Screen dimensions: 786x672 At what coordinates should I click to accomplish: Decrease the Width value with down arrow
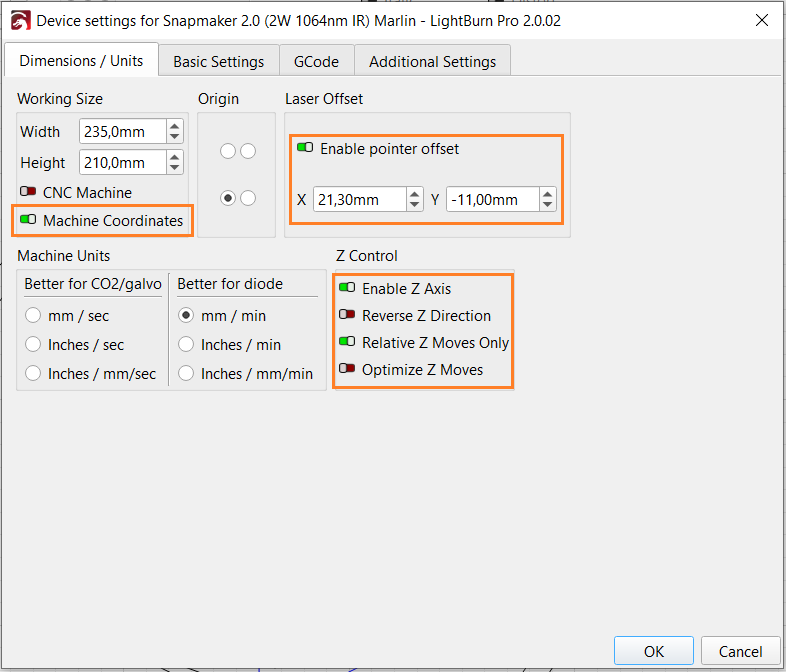click(x=174, y=137)
